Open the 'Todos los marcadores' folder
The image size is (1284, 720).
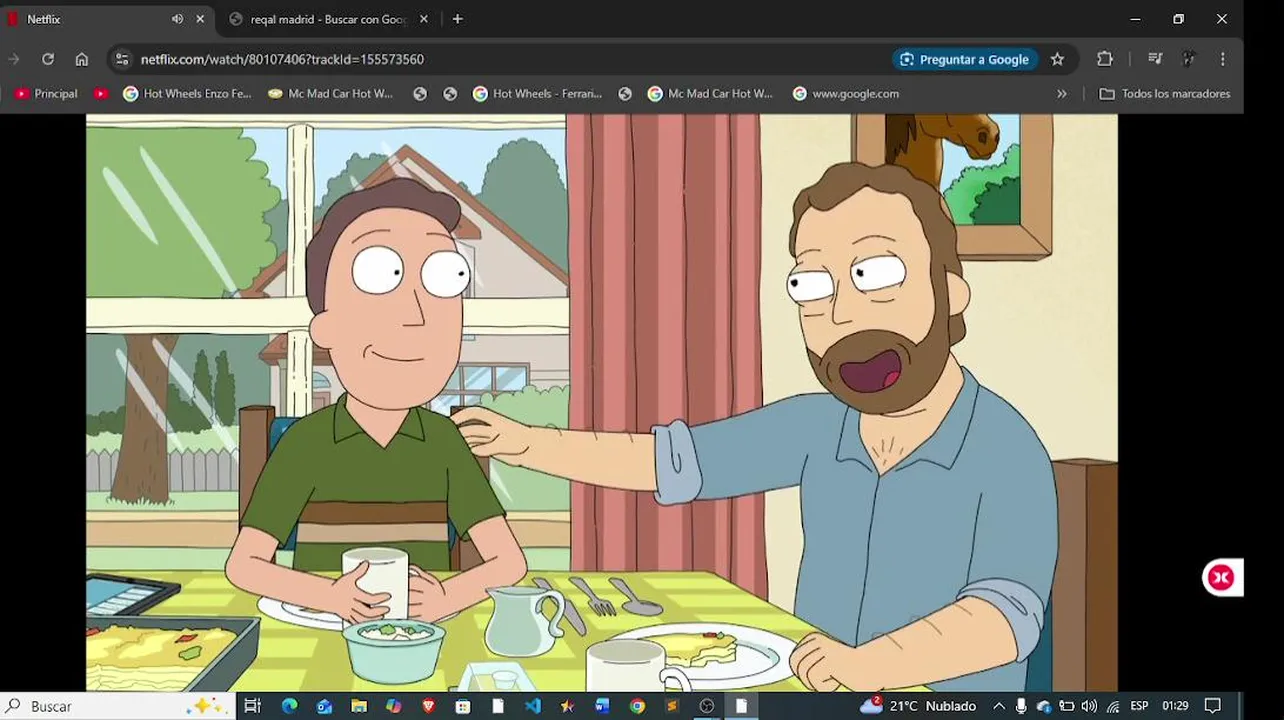point(1165,93)
